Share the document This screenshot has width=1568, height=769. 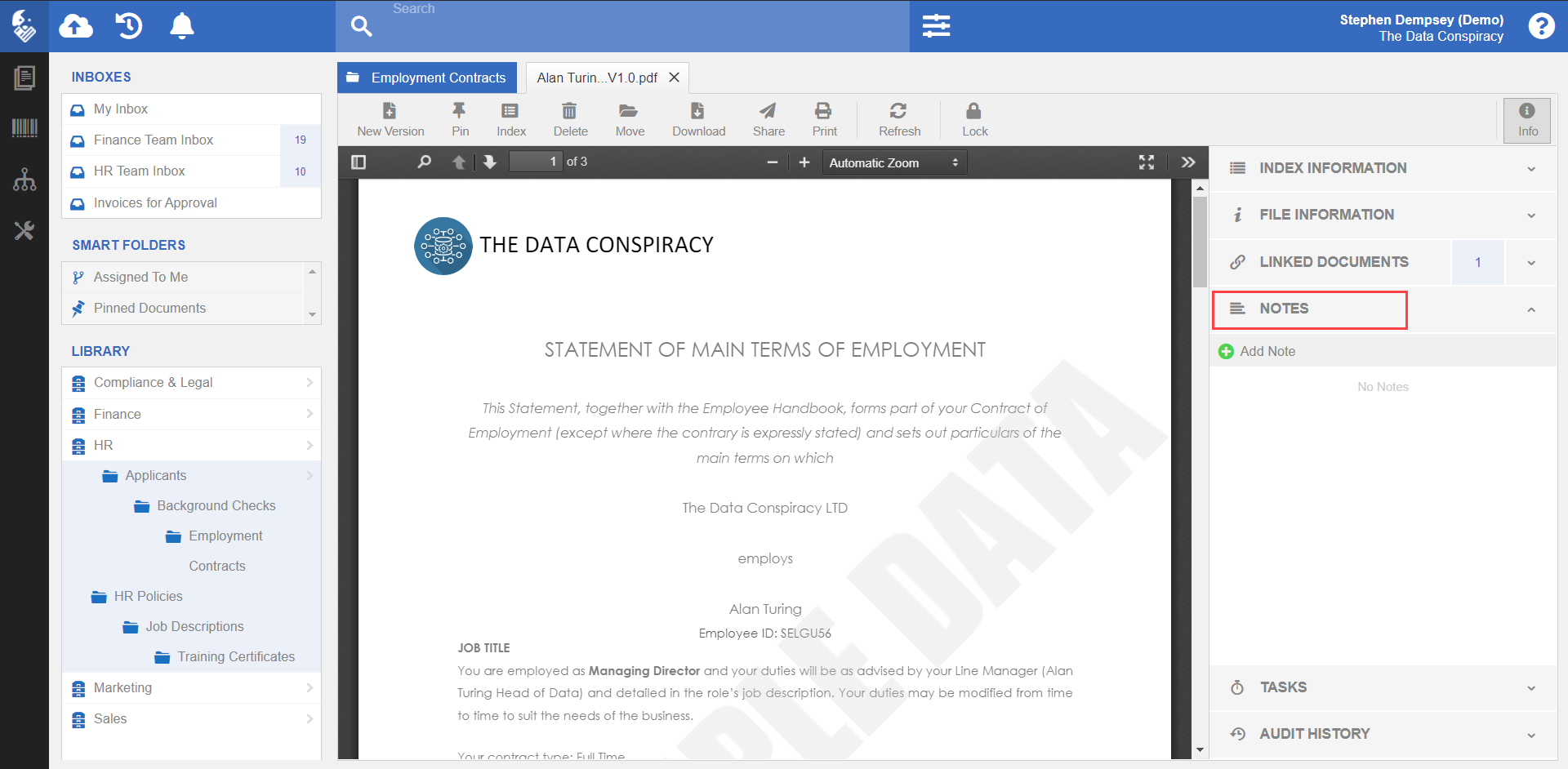[768, 120]
